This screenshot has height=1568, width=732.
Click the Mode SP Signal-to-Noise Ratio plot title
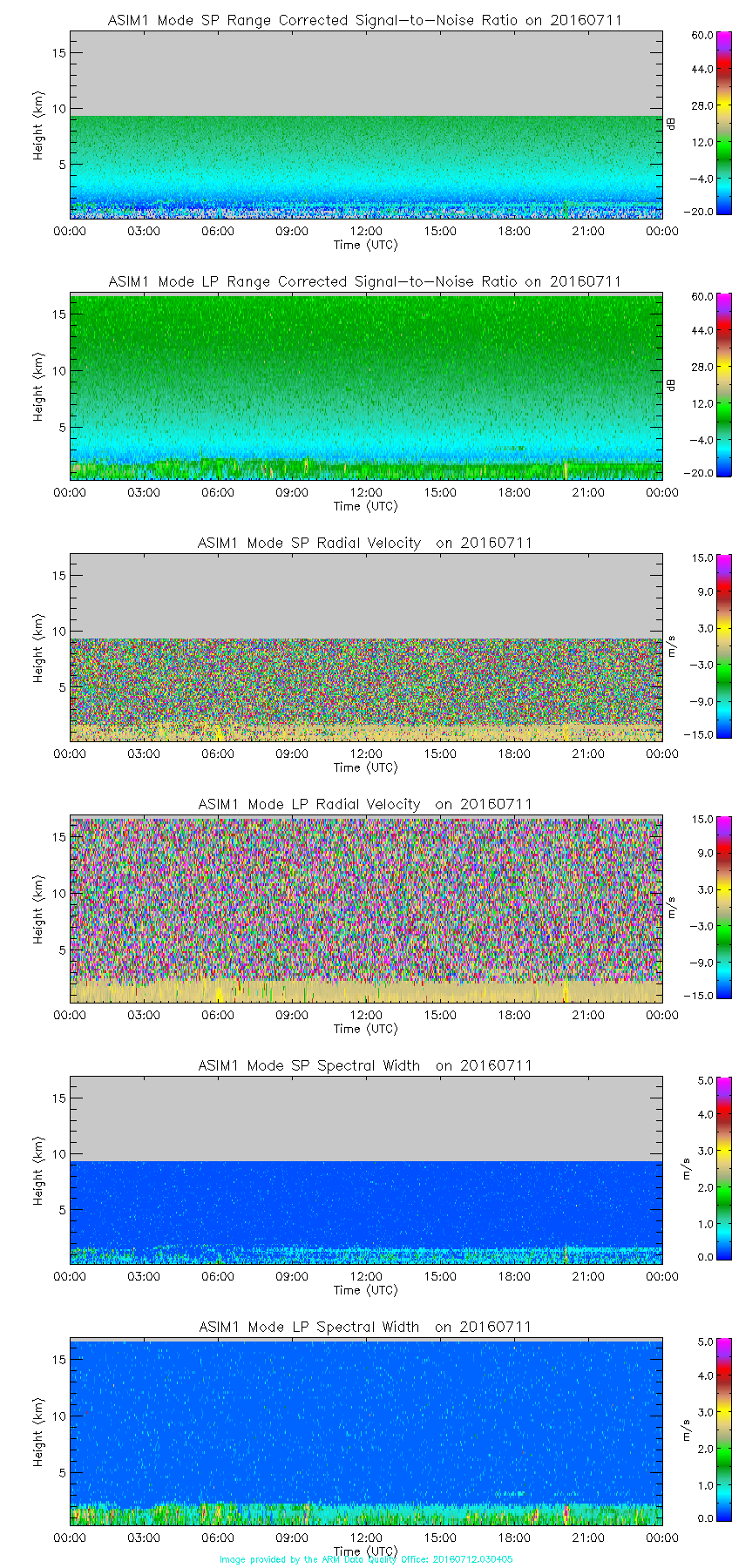pyautogui.click(x=365, y=20)
